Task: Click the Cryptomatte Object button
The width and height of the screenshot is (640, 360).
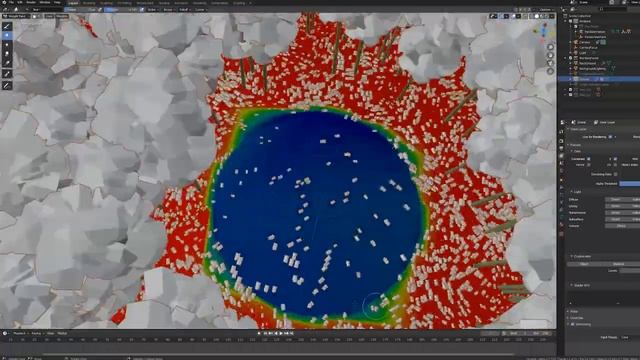Action: 584,264
